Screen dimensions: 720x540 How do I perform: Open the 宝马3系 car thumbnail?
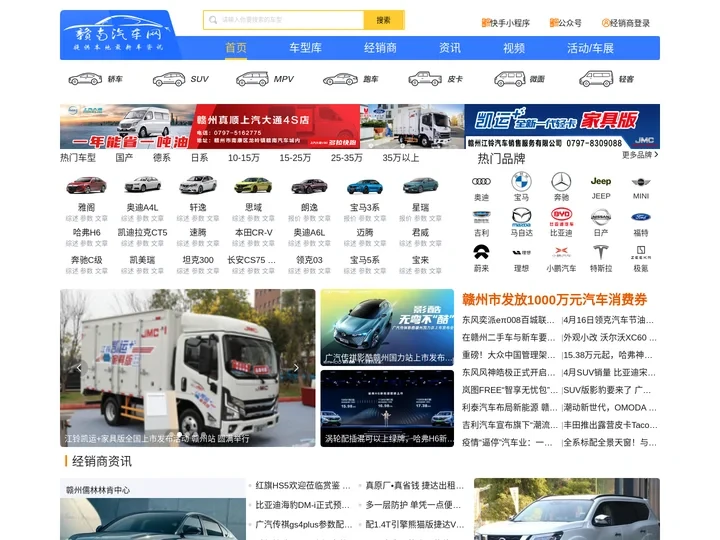pyautogui.click(x=365, y=186)
